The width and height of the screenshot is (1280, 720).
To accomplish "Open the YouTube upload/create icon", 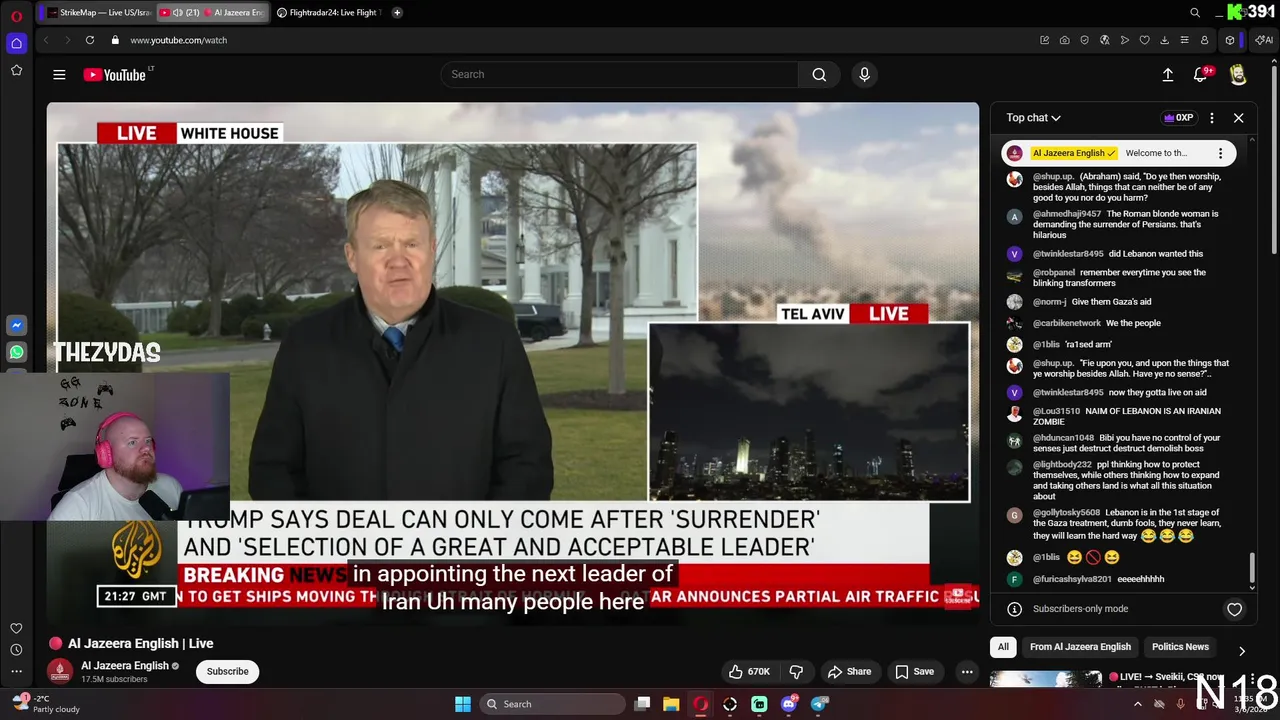I will click(1167, 74).
